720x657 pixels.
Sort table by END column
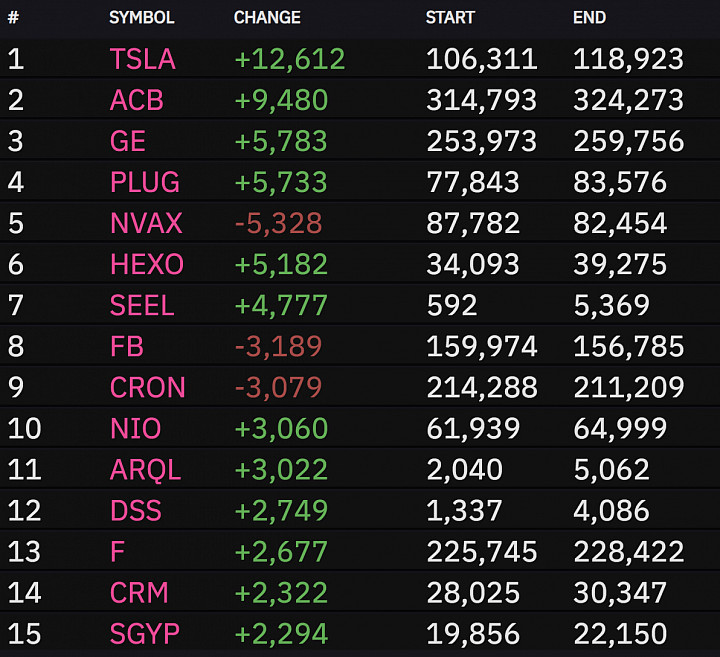point(589,17)
